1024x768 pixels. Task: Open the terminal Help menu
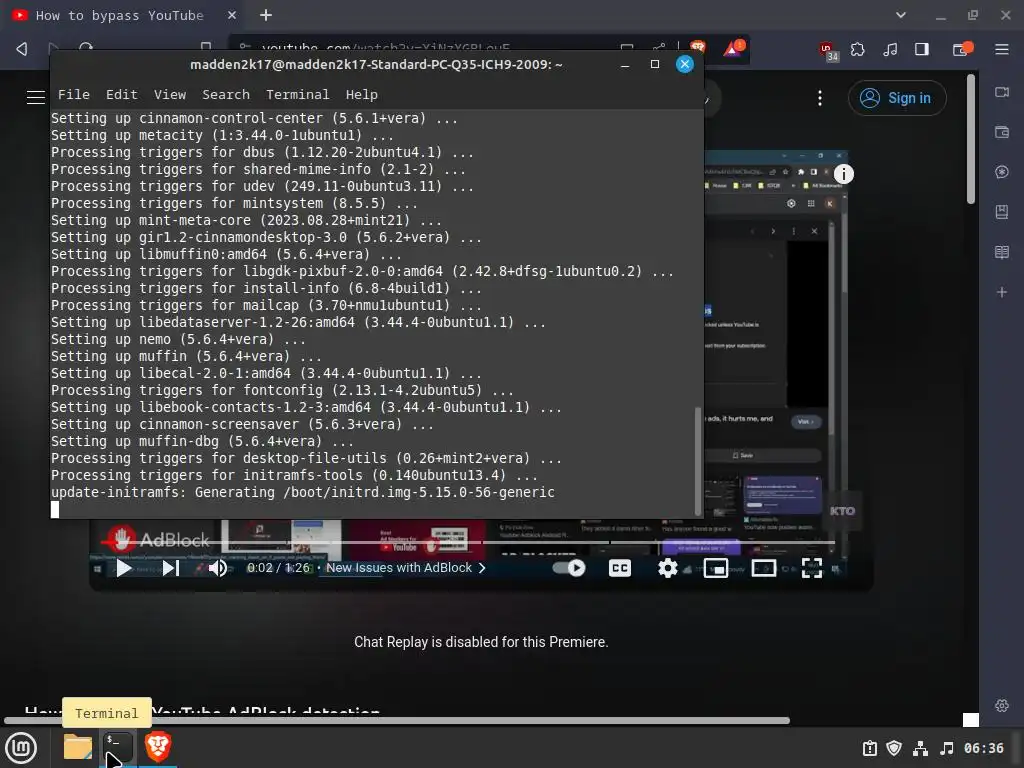[x=361, y=95]
